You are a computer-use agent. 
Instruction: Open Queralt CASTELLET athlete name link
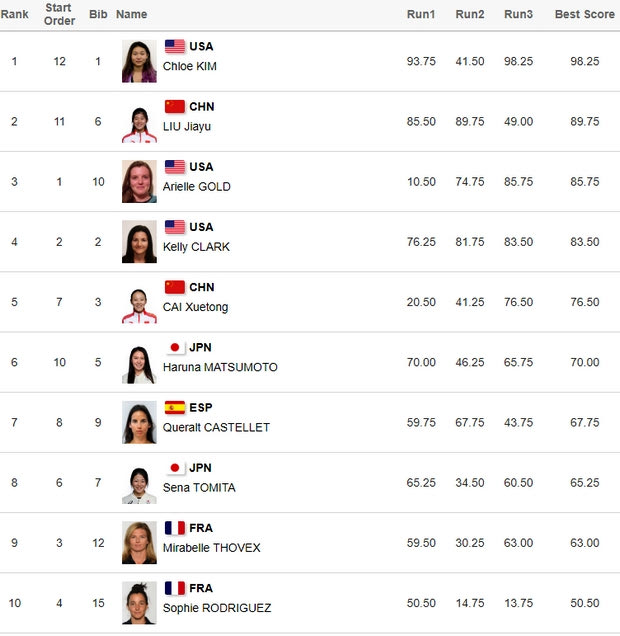click(216, 427)
